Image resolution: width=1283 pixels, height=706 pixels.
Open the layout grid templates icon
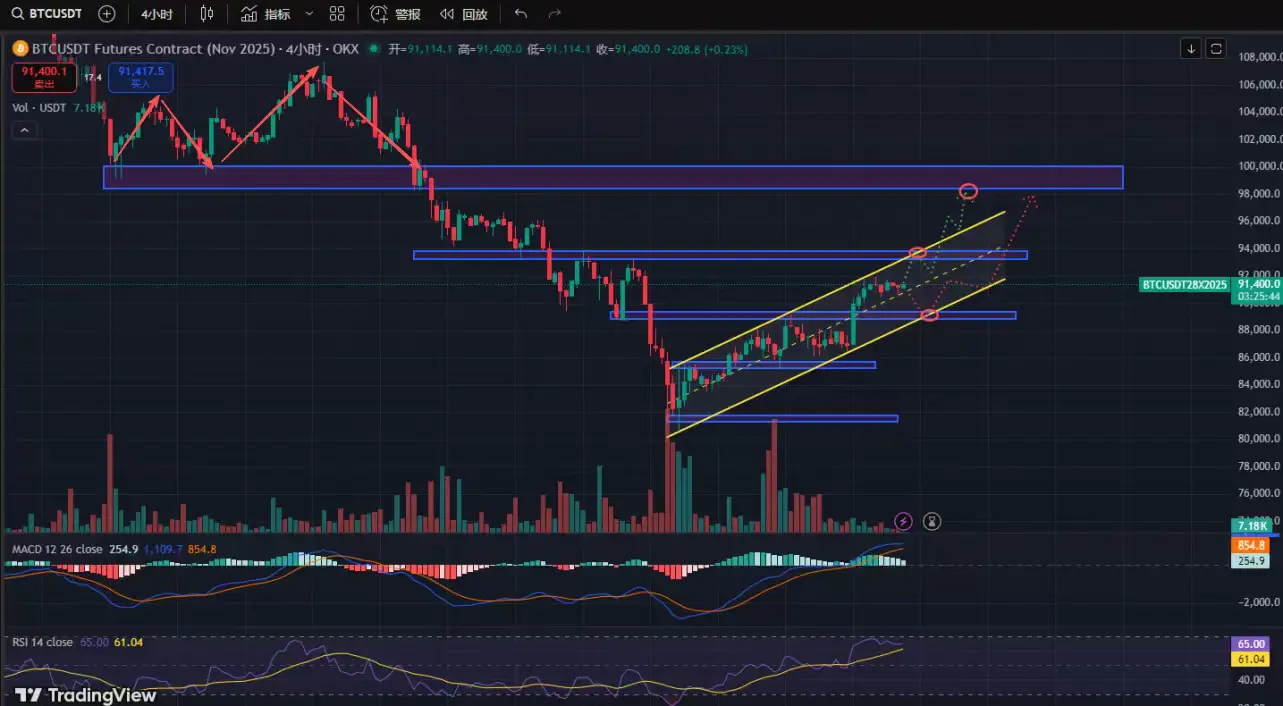[x=337, y=14]
